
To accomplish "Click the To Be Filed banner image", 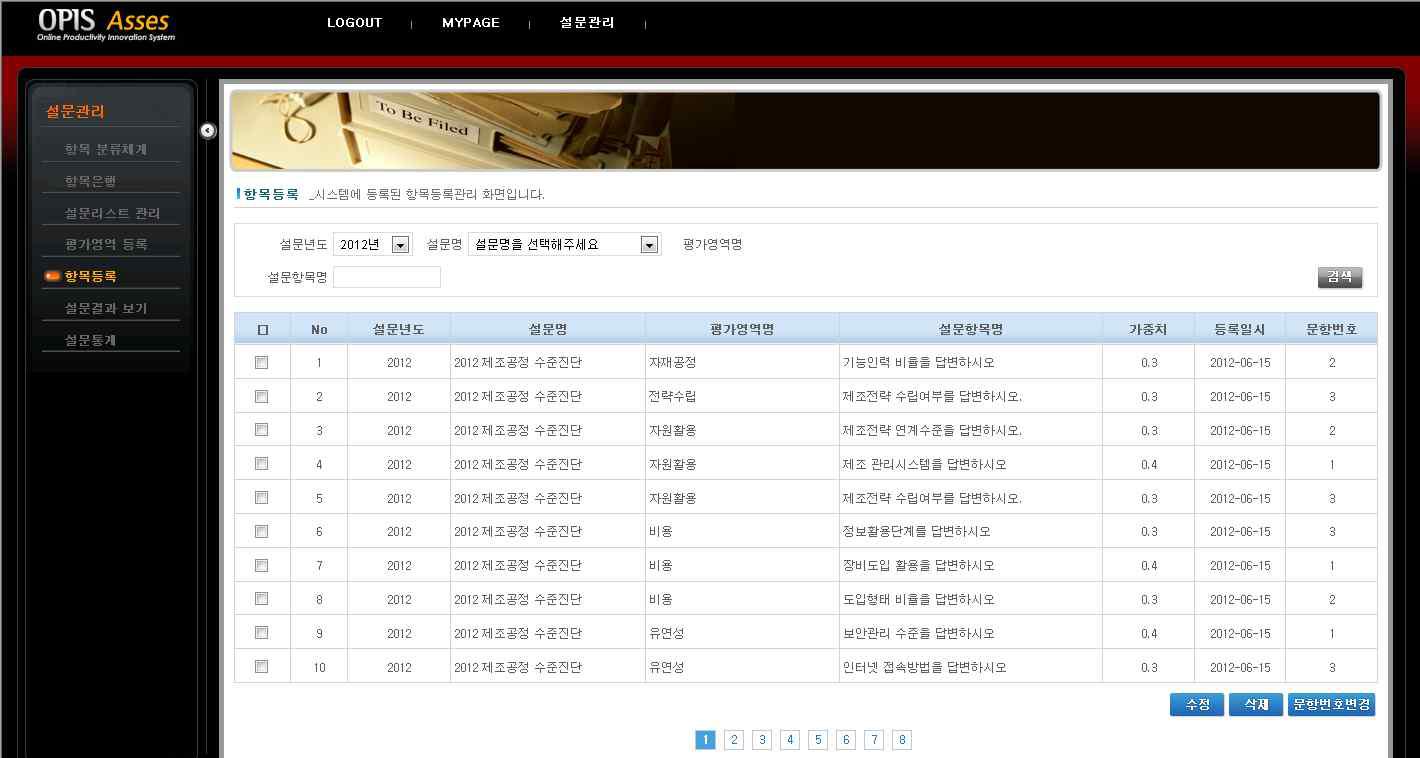I will pyautogui.click(x=805, y=130).
